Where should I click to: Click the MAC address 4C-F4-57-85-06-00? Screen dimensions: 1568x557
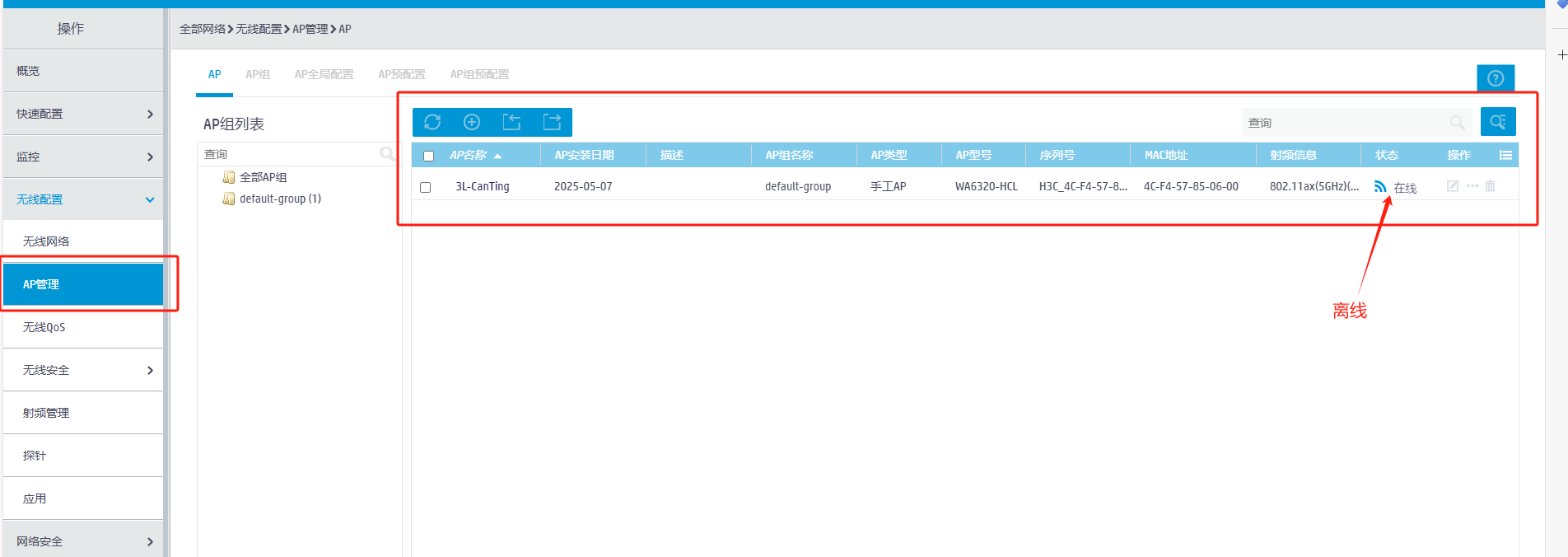(x=1191, y=186)
